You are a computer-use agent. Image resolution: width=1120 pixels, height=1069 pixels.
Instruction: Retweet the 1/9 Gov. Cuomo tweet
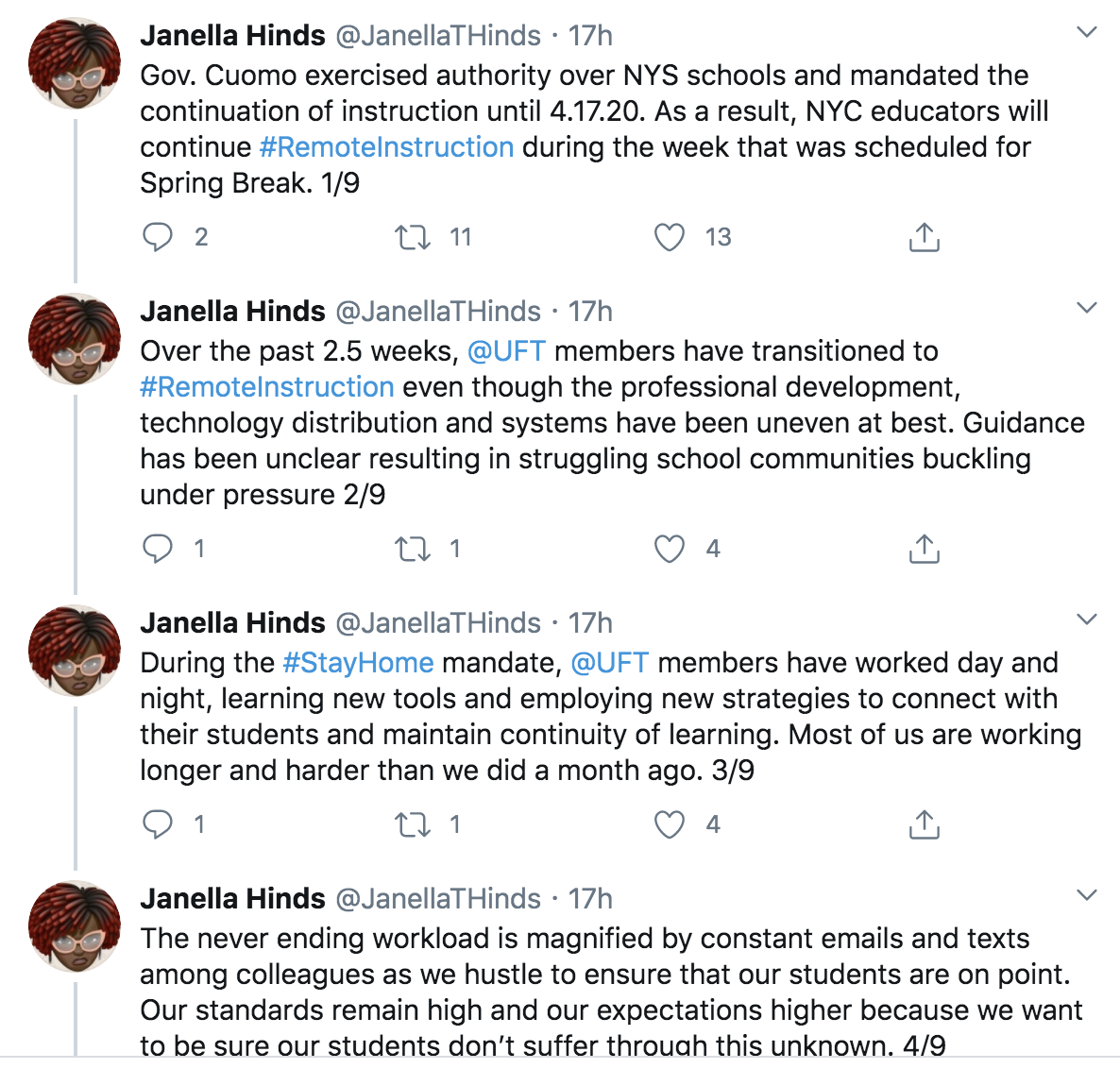(x=412, y=237)
